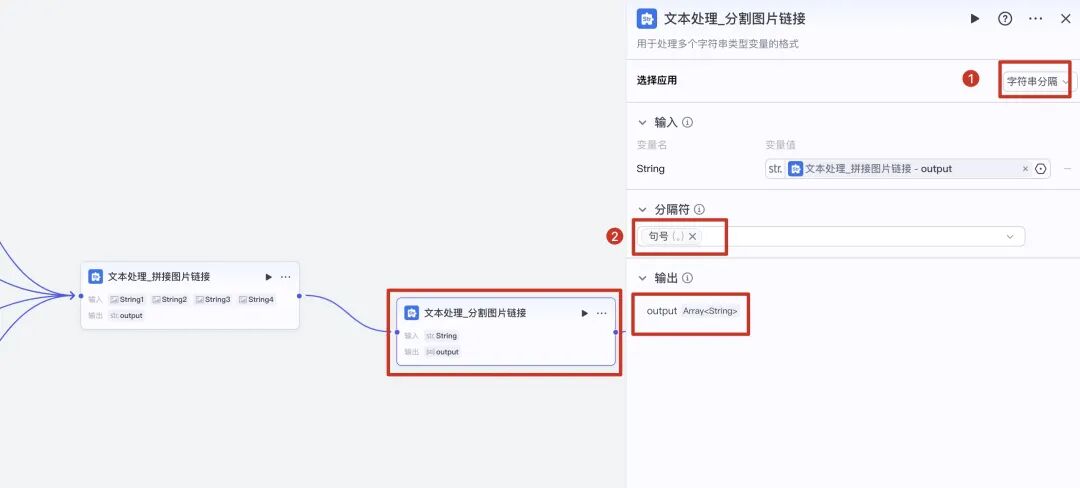Screen dimensions: 1080x488
Task: Click the panel title 文本处理_分割图片链接
Action: (735, 19)
